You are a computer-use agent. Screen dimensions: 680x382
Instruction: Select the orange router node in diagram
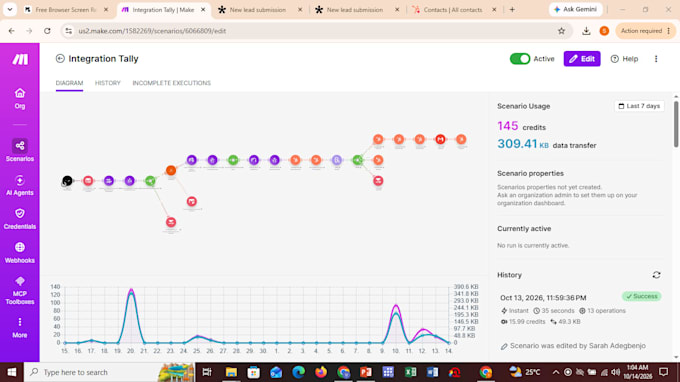[x=171, y=170]
